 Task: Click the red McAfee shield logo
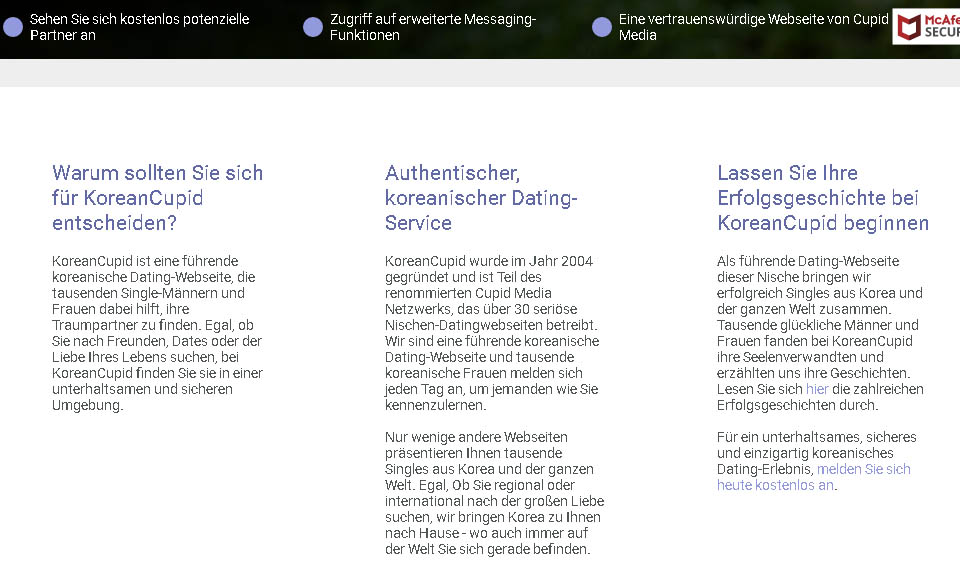pos(909,27)
